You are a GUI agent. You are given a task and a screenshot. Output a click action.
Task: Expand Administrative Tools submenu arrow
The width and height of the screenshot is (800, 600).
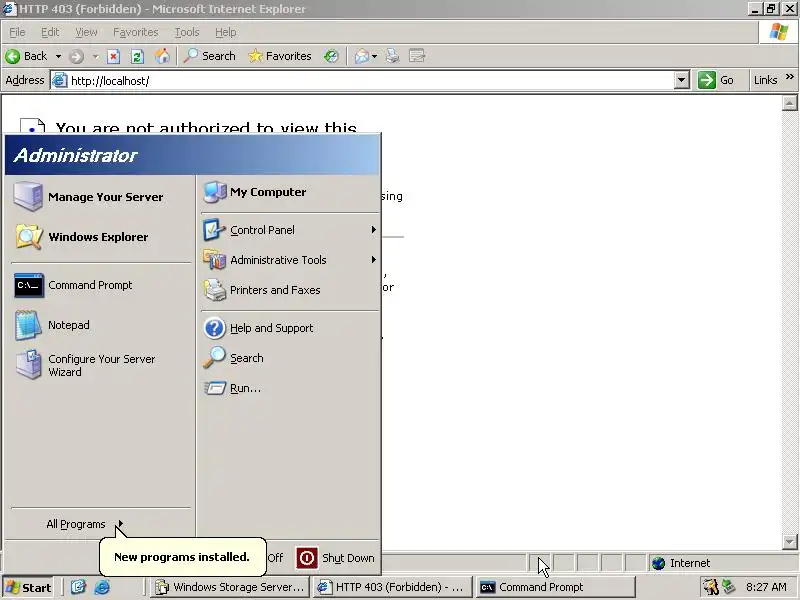click(x=373, y=260)
